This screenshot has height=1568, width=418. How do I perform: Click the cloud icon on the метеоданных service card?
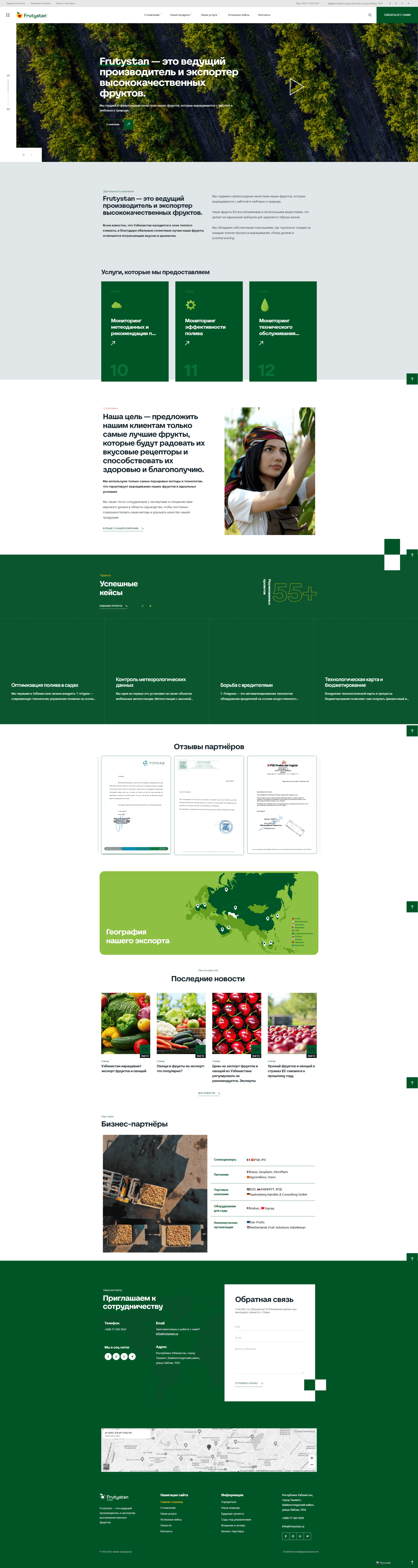click(116, 305)
